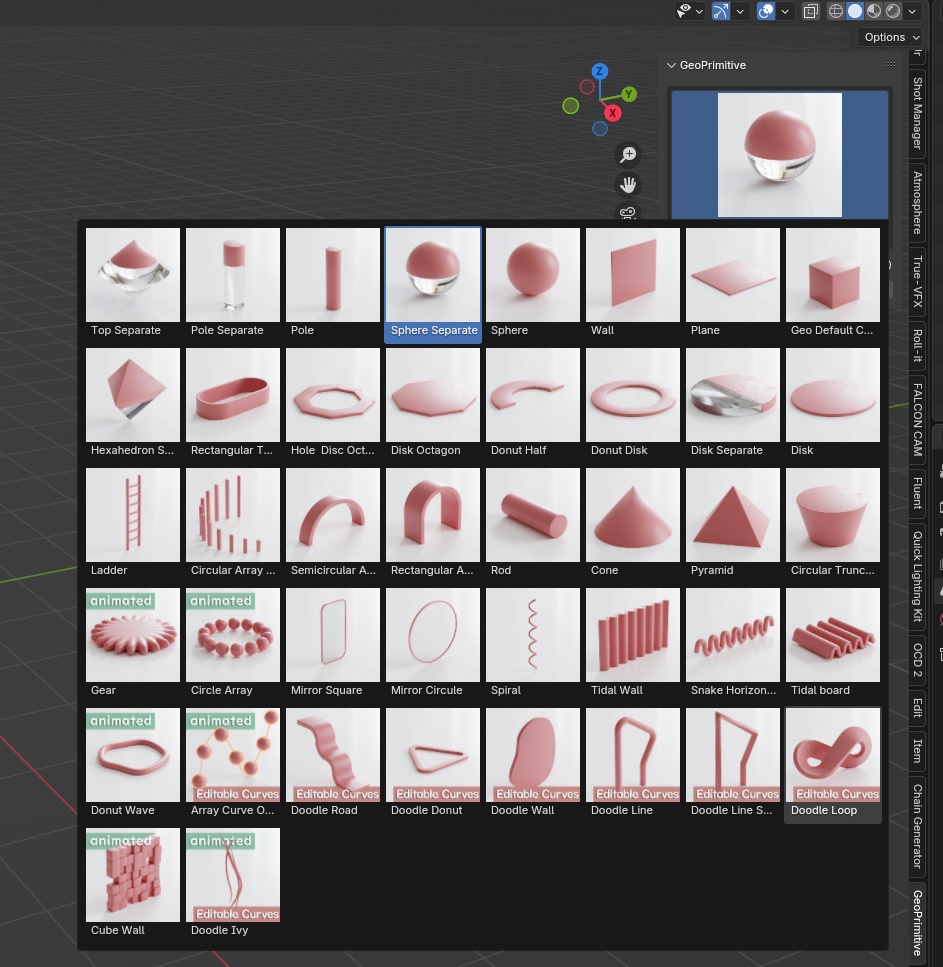
Task: Select the Sphere Separate primitive thumbnail
Action: point(432,283)
